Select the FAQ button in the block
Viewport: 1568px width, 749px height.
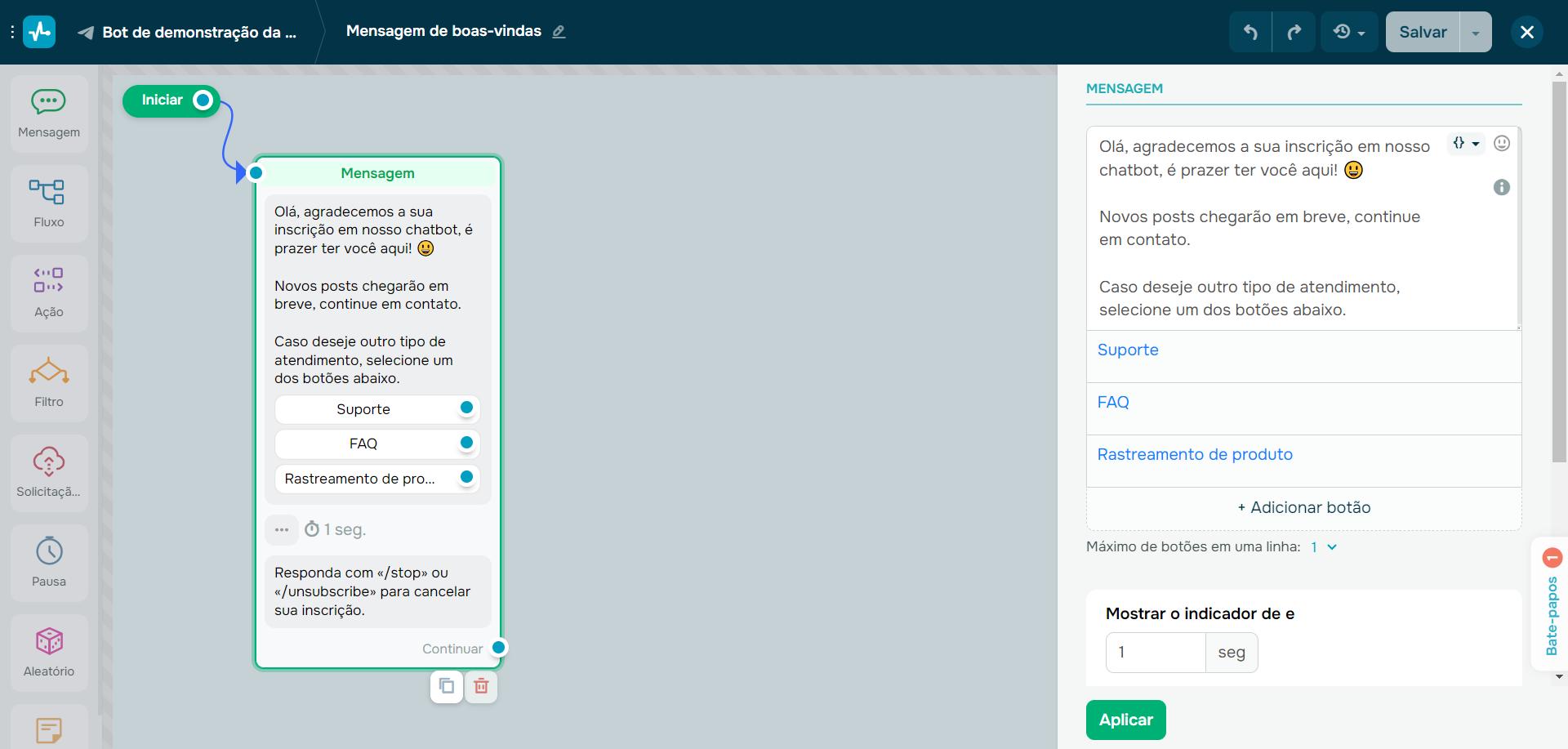377,444
